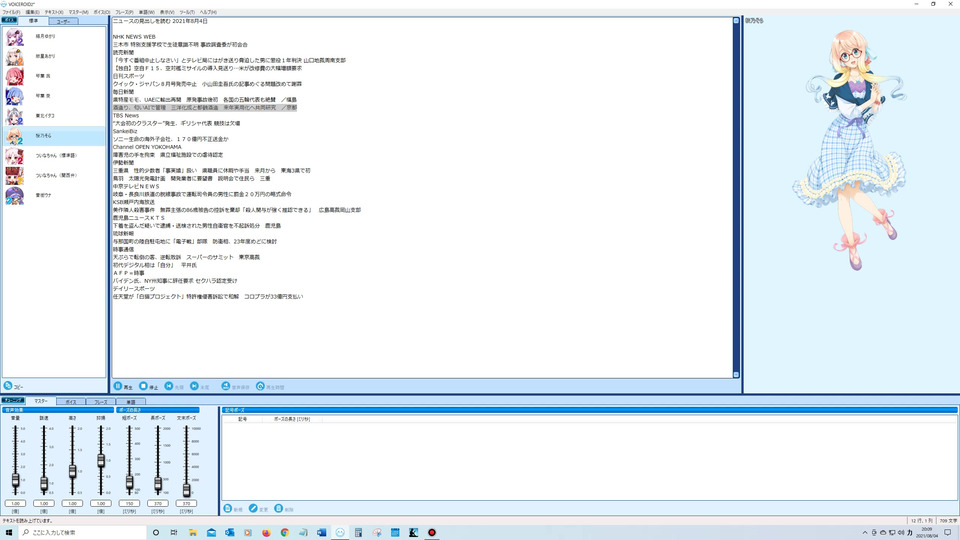Click the 削除 (delete) icon under pause list
The width and height of the screenshot is (960, 540).
pos(279,509)
